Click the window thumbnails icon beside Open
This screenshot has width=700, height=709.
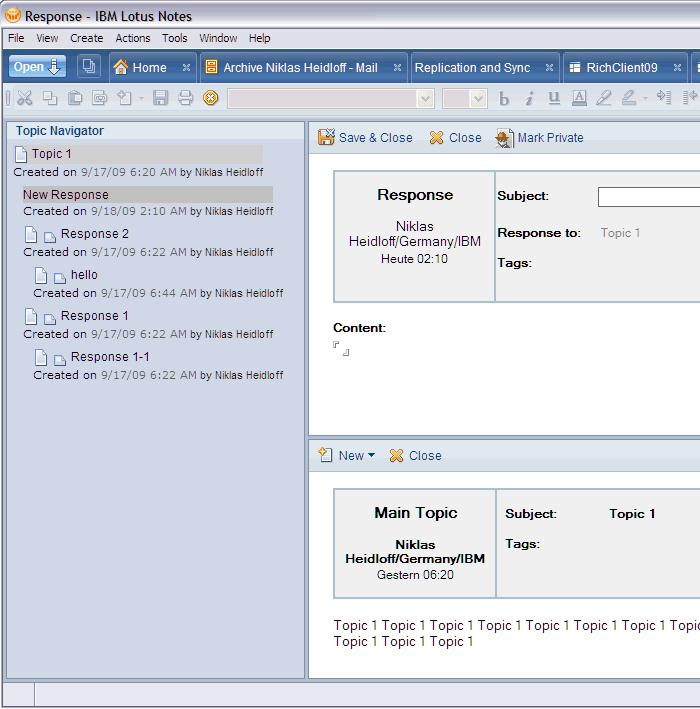click(89, 67)
